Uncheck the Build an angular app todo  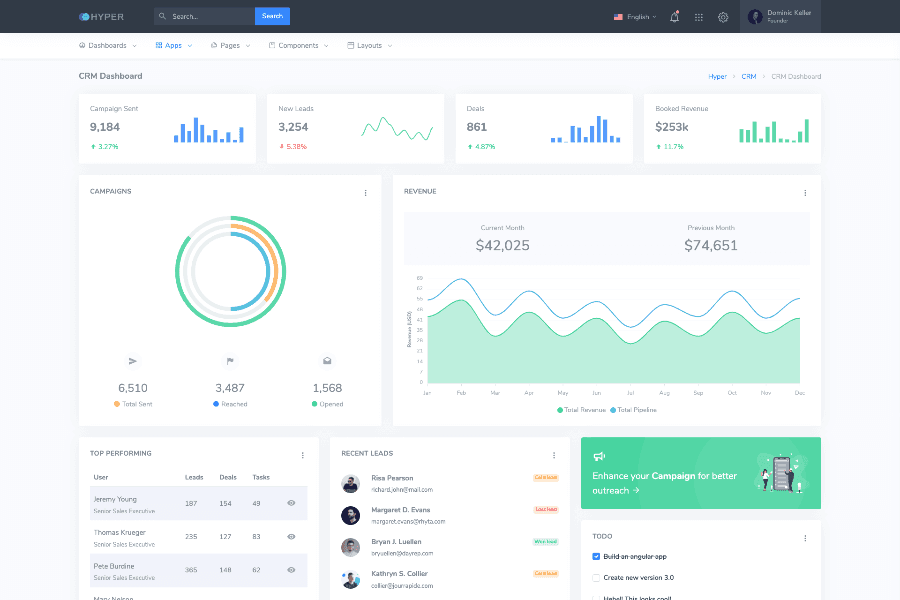[x=597, y=556]
